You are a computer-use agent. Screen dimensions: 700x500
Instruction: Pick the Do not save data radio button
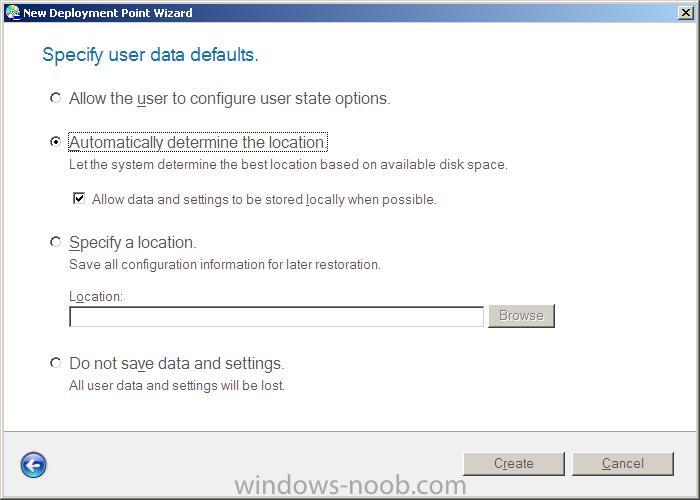[x=55, y=363]
